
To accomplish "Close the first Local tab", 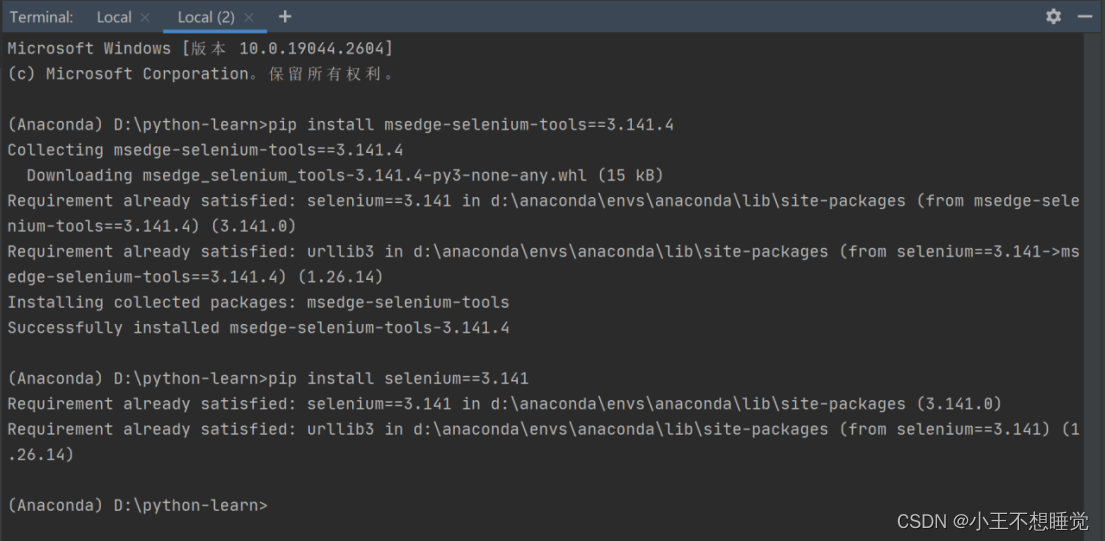I will tap(145, 18).
